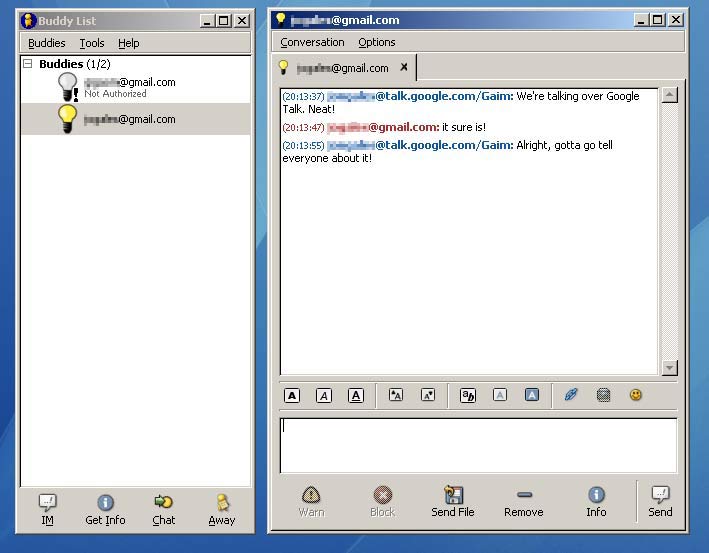Click the (20:13:55) timestamp

[x=303, y=145]
